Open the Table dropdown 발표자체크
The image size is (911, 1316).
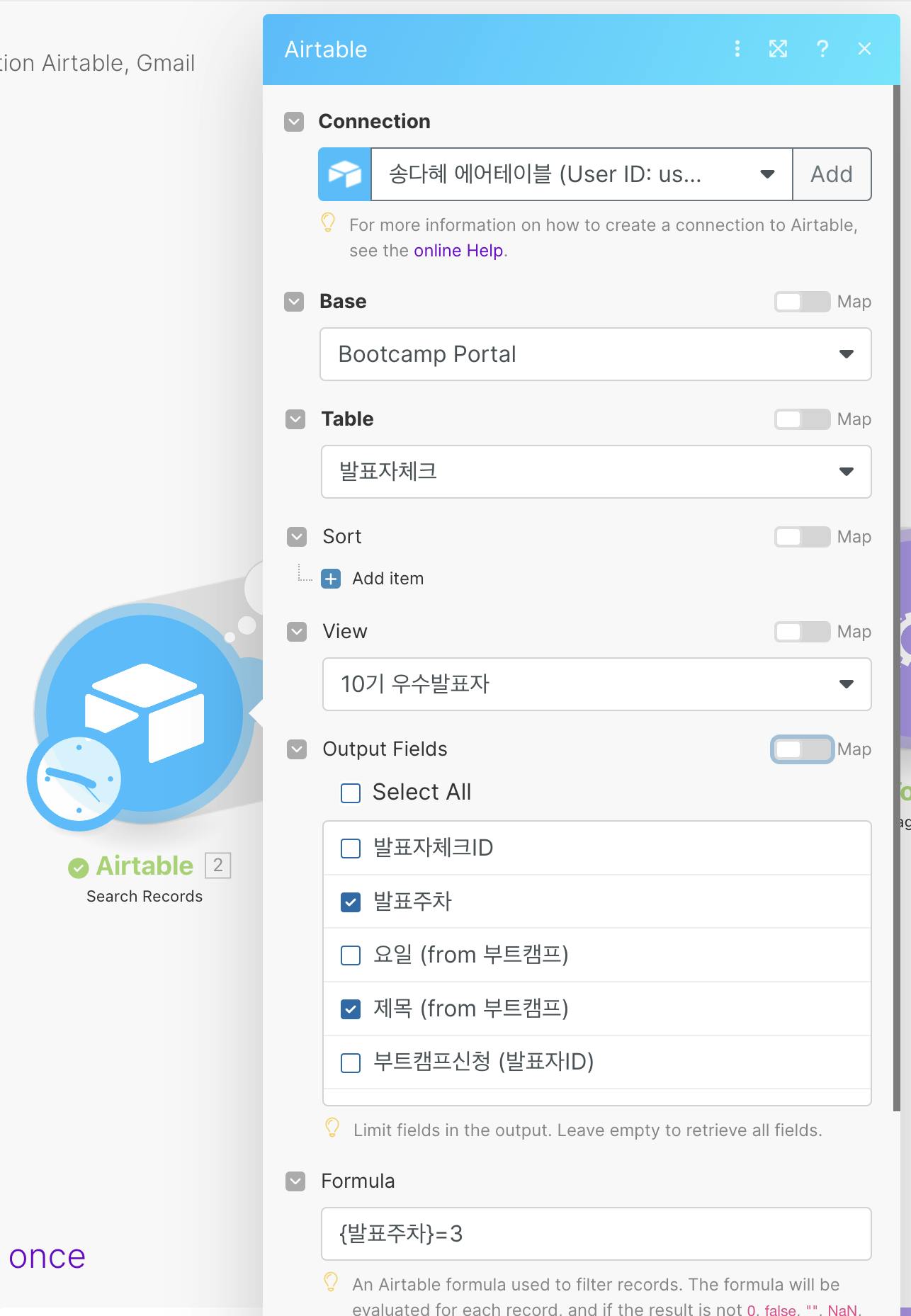pyautogui.click(x=596, y=472)
